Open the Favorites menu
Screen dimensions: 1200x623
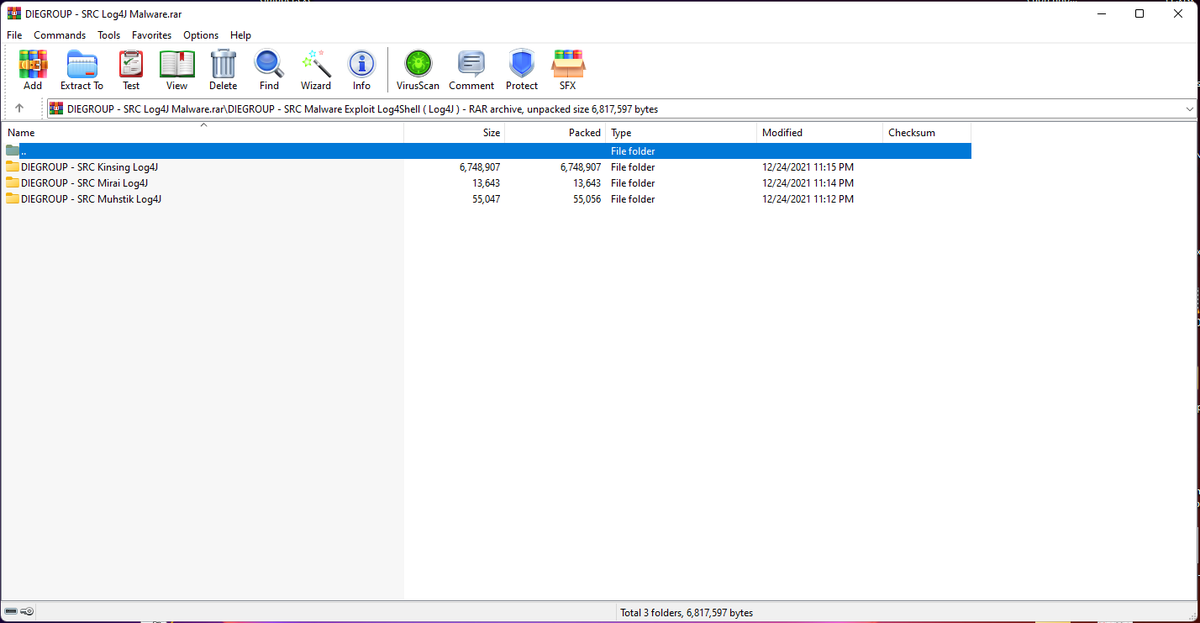152,35
